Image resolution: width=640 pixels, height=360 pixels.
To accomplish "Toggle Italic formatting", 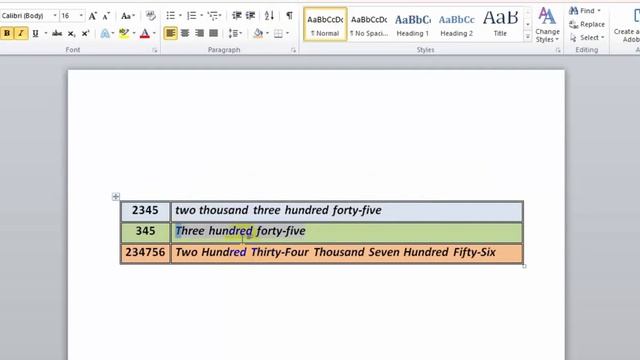I will coord(21,33).
